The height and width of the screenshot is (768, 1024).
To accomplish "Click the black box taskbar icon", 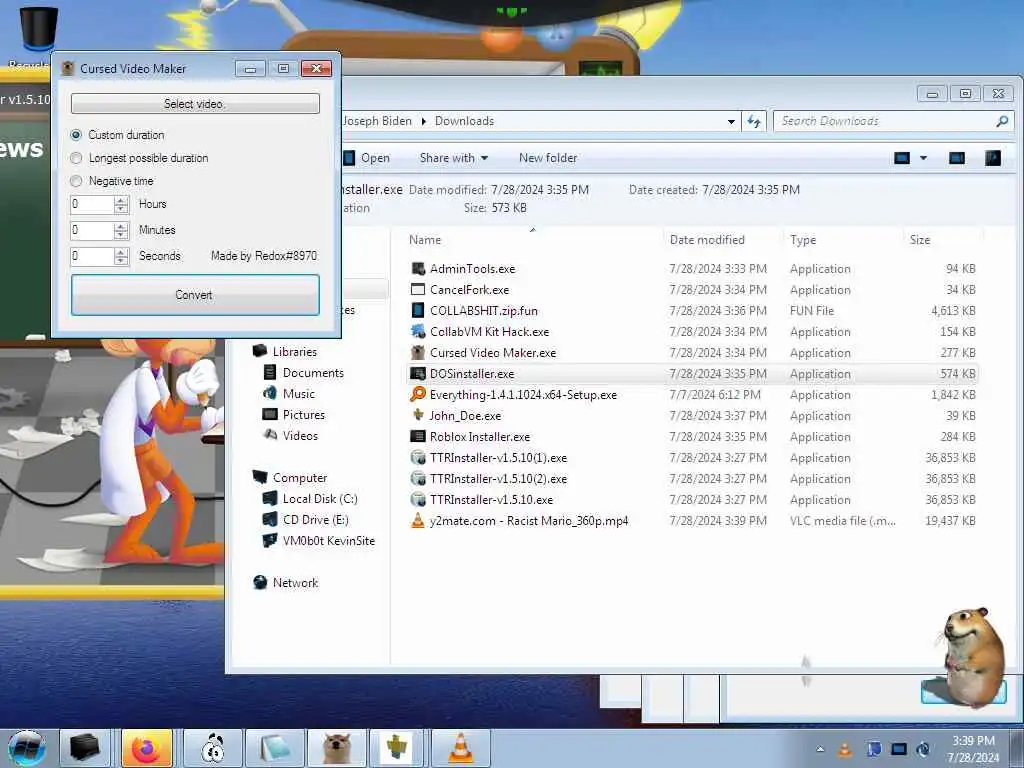I will point(85,748).
